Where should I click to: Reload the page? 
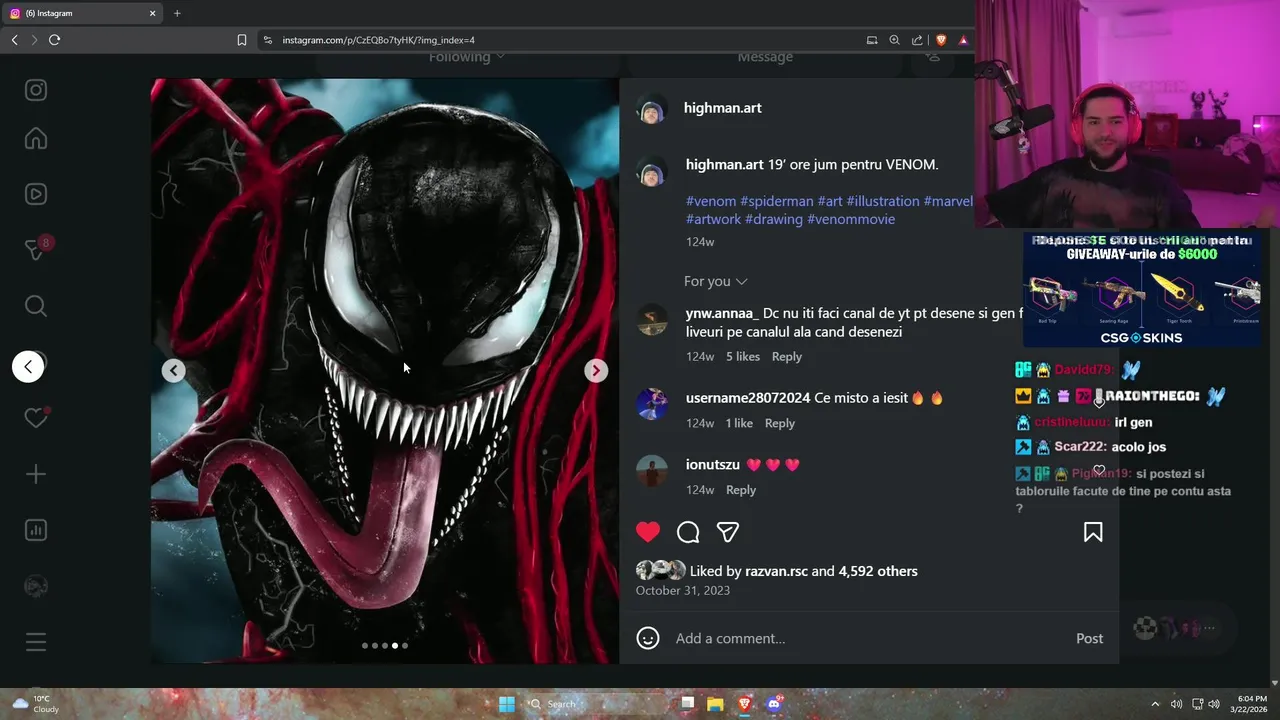[x=54, y=40]
